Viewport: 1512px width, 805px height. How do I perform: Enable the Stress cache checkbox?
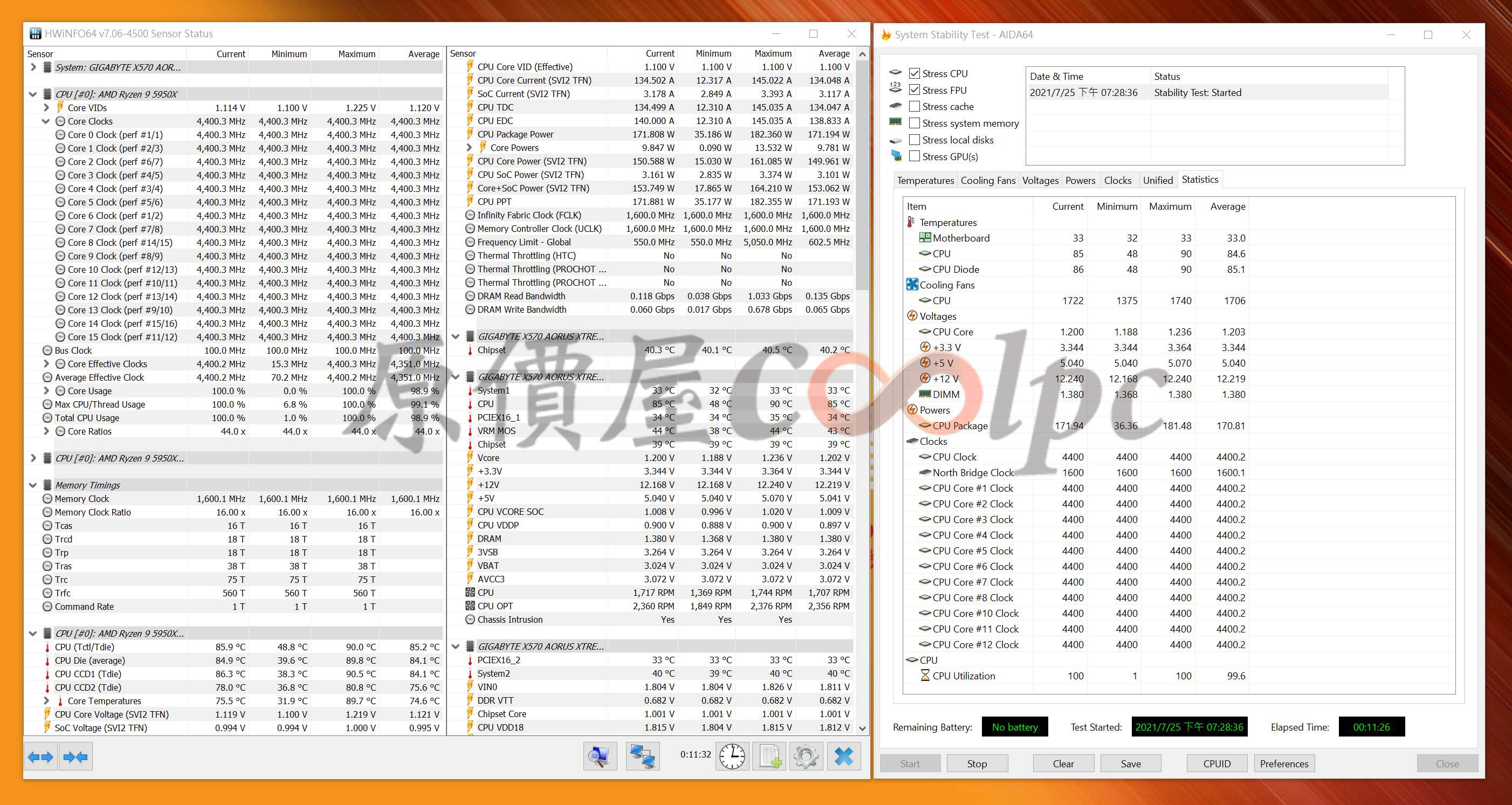914,106
